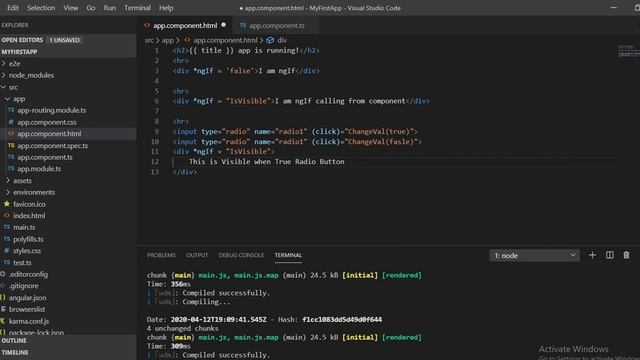The width and height of the screenshot is (640, 360).
Task: Click the editor minimap
Action: pos(629,51)
